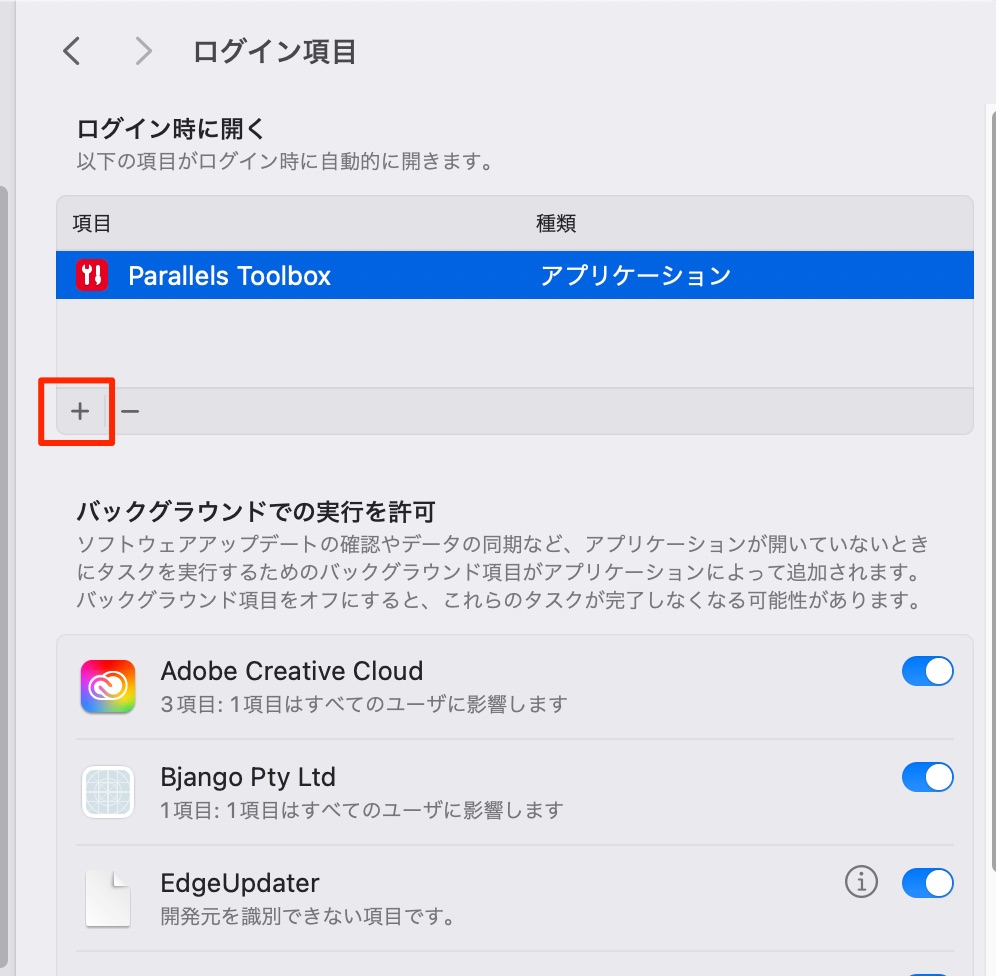Select the Parallels Toolbox row
The image size is (996, 976).
tap(515, 275)
